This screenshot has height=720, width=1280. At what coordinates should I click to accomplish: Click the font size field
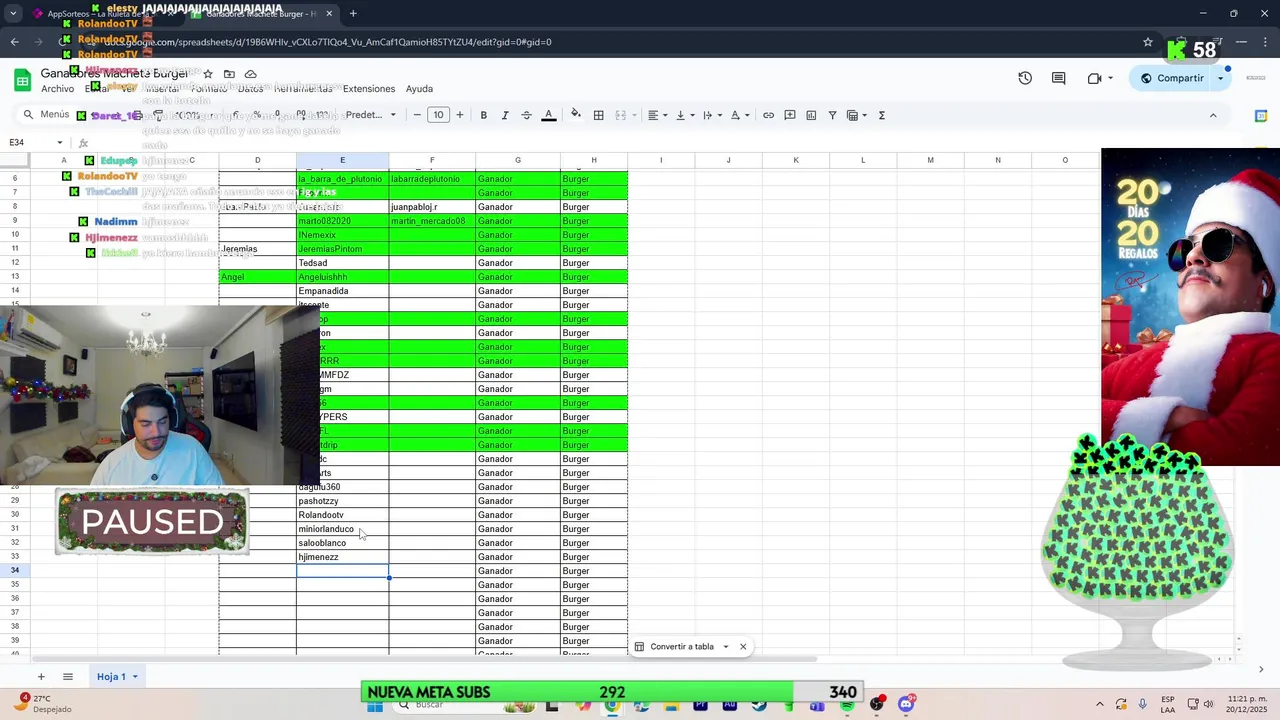[x=438, y=115]
